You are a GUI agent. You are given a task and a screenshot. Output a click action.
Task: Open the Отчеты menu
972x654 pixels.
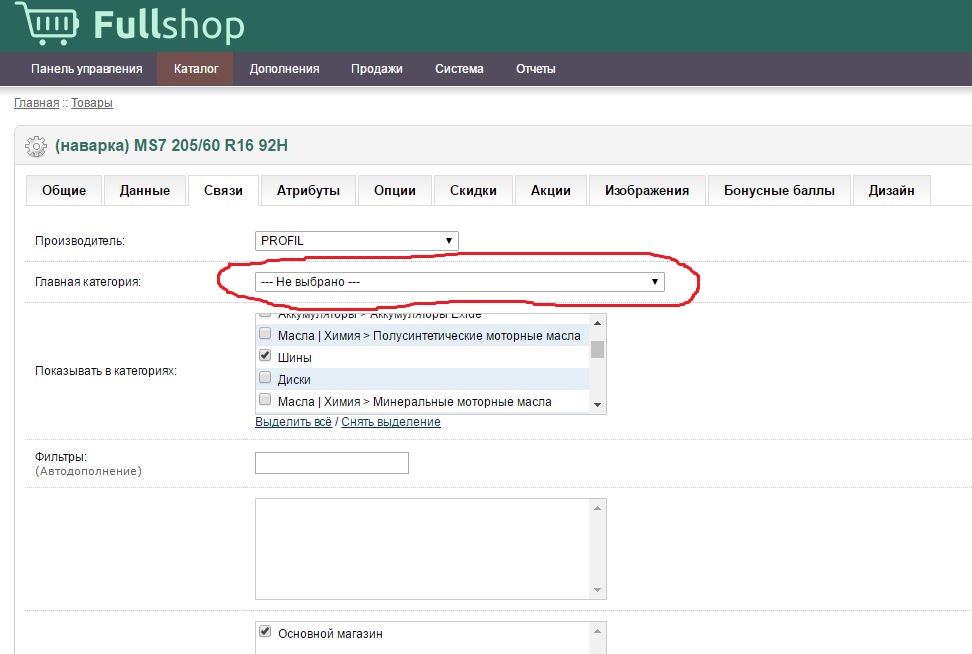(536, 69)
